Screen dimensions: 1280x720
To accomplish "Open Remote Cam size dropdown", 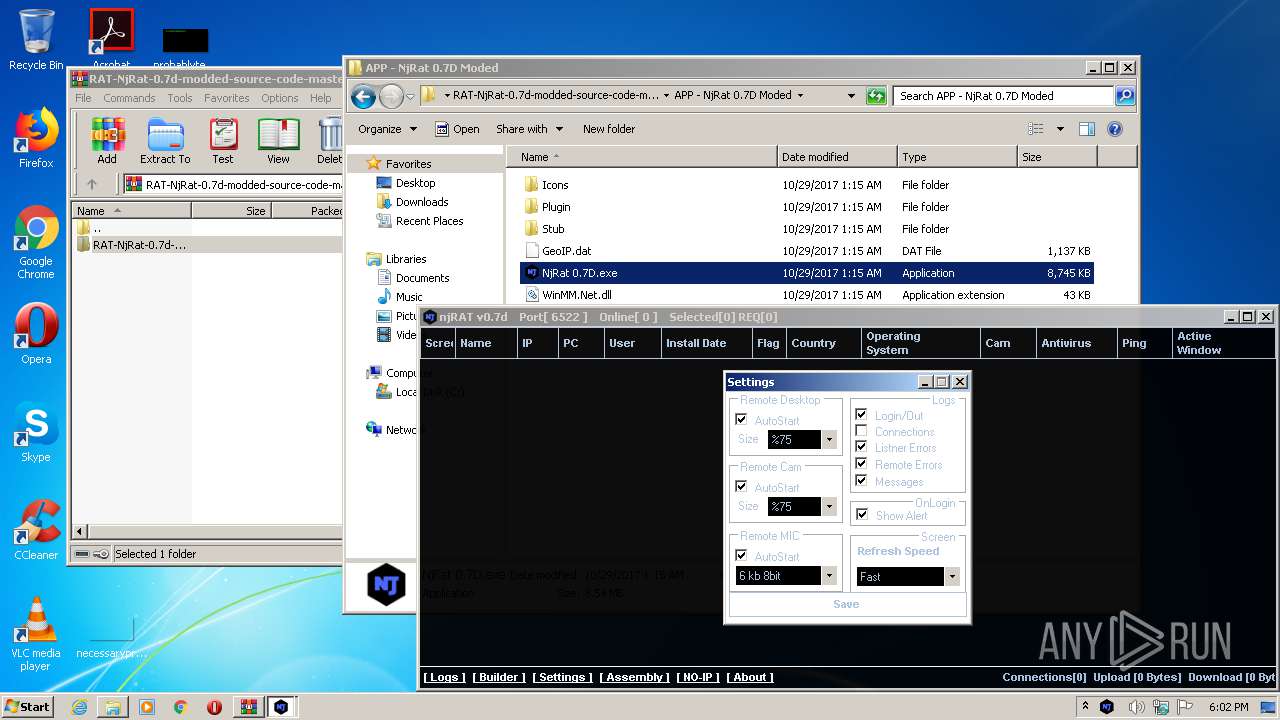I will (829, 506).
